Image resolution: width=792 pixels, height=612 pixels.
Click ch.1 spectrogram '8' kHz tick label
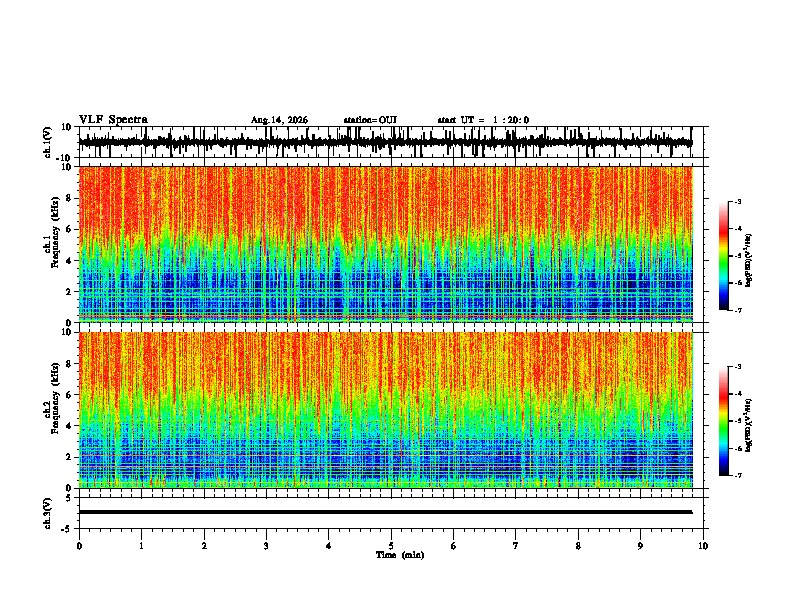69,198
